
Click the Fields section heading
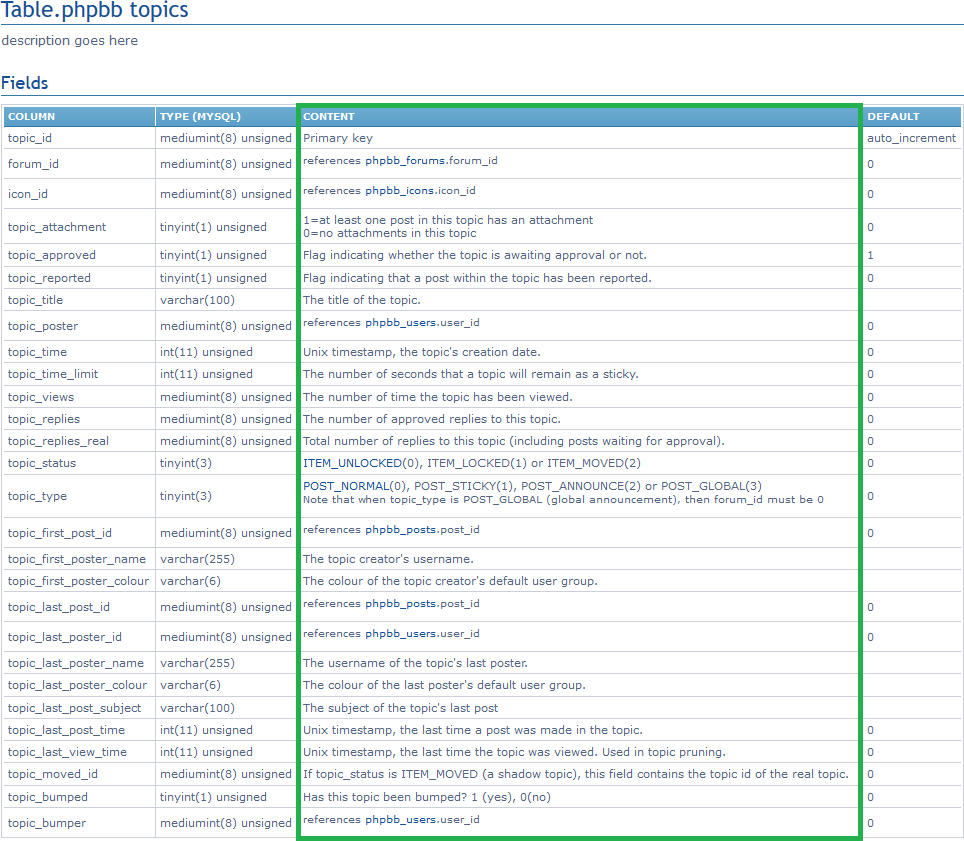[25, 83]
